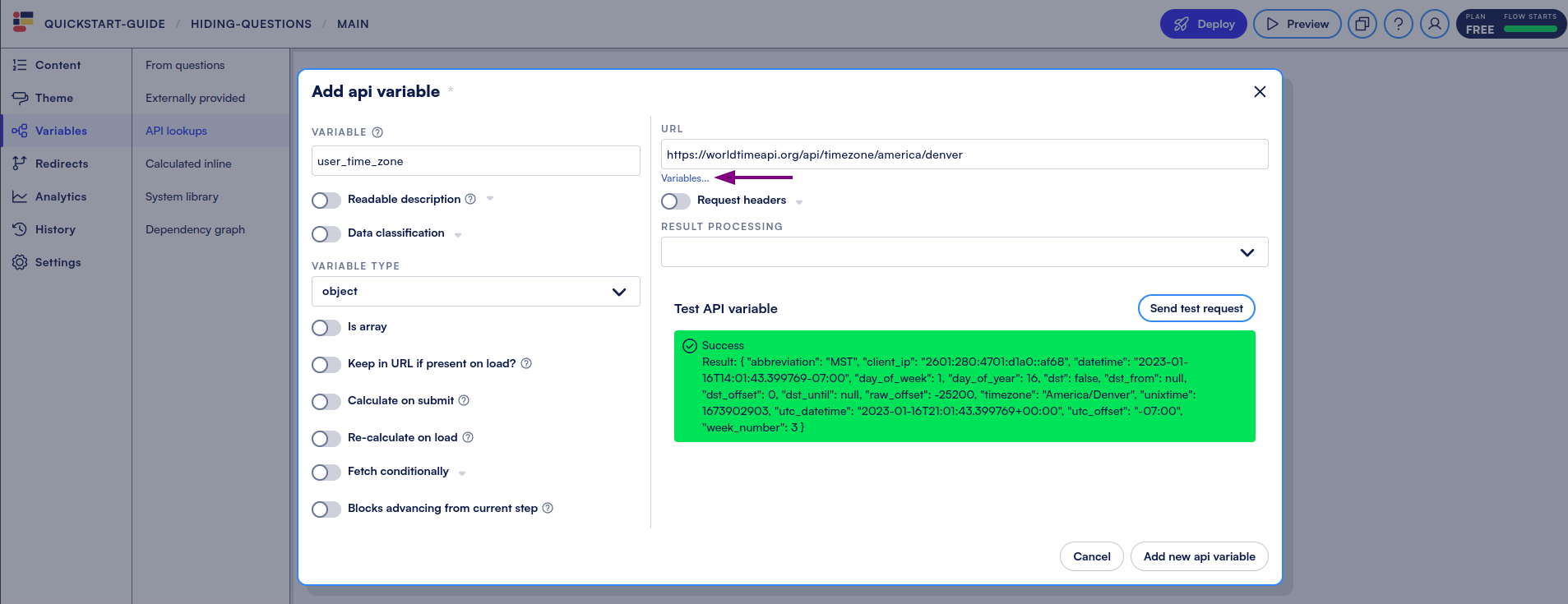1568x604 pixels.
Task: Click the help icon next to VARIABLE label
Action: click(x=377, y=132)
